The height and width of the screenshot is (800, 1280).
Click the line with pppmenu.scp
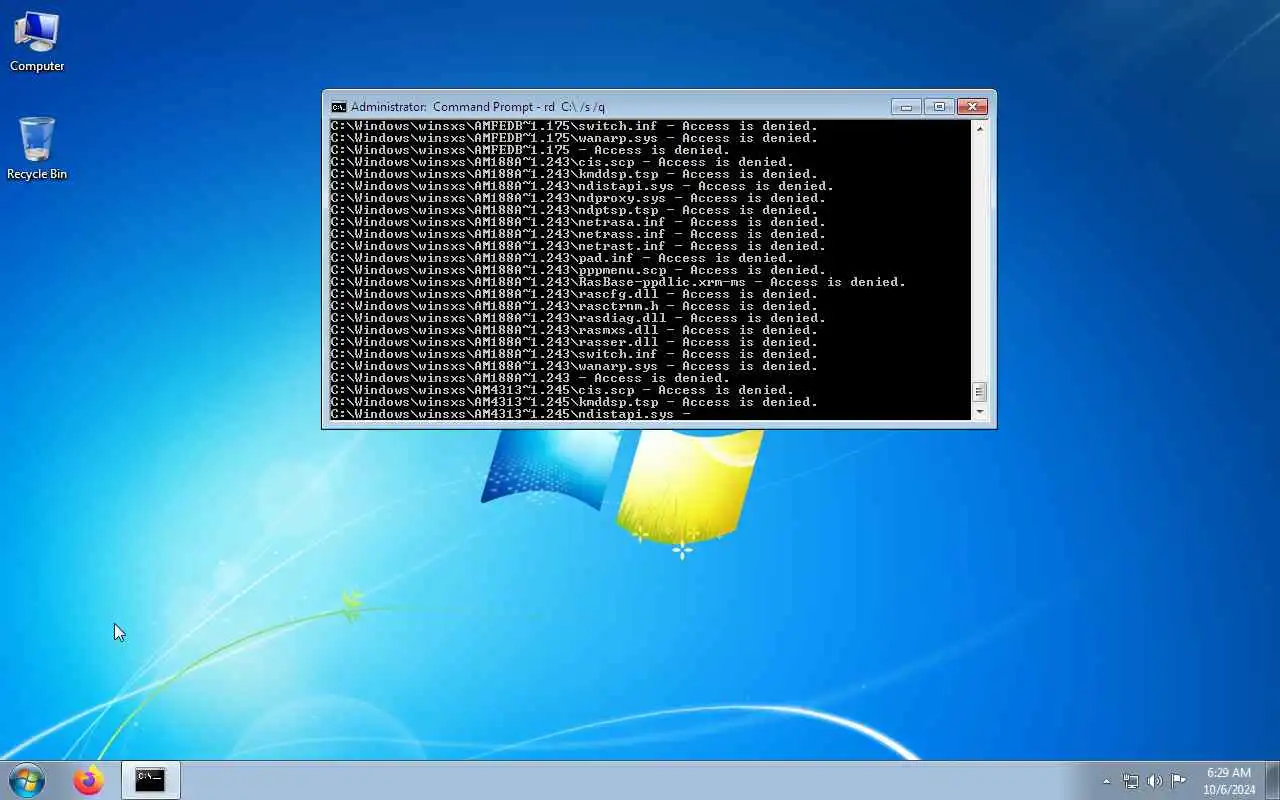tap(578, 270)
